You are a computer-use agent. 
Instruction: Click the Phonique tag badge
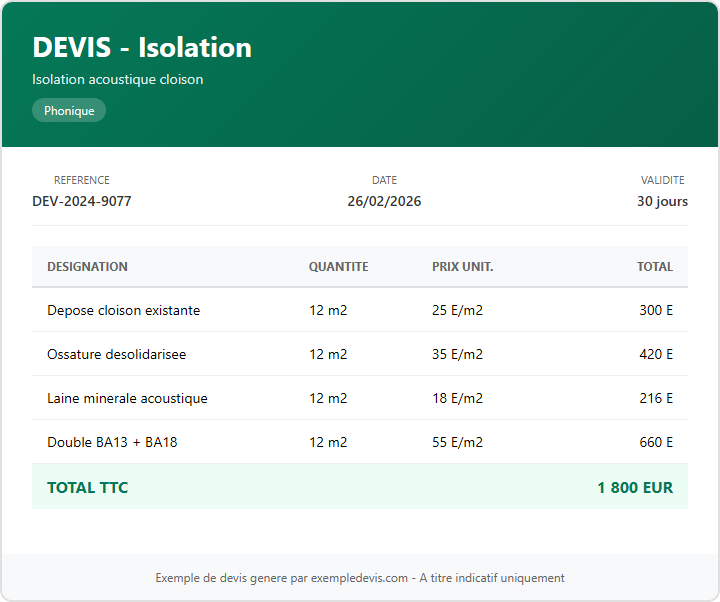69,111
